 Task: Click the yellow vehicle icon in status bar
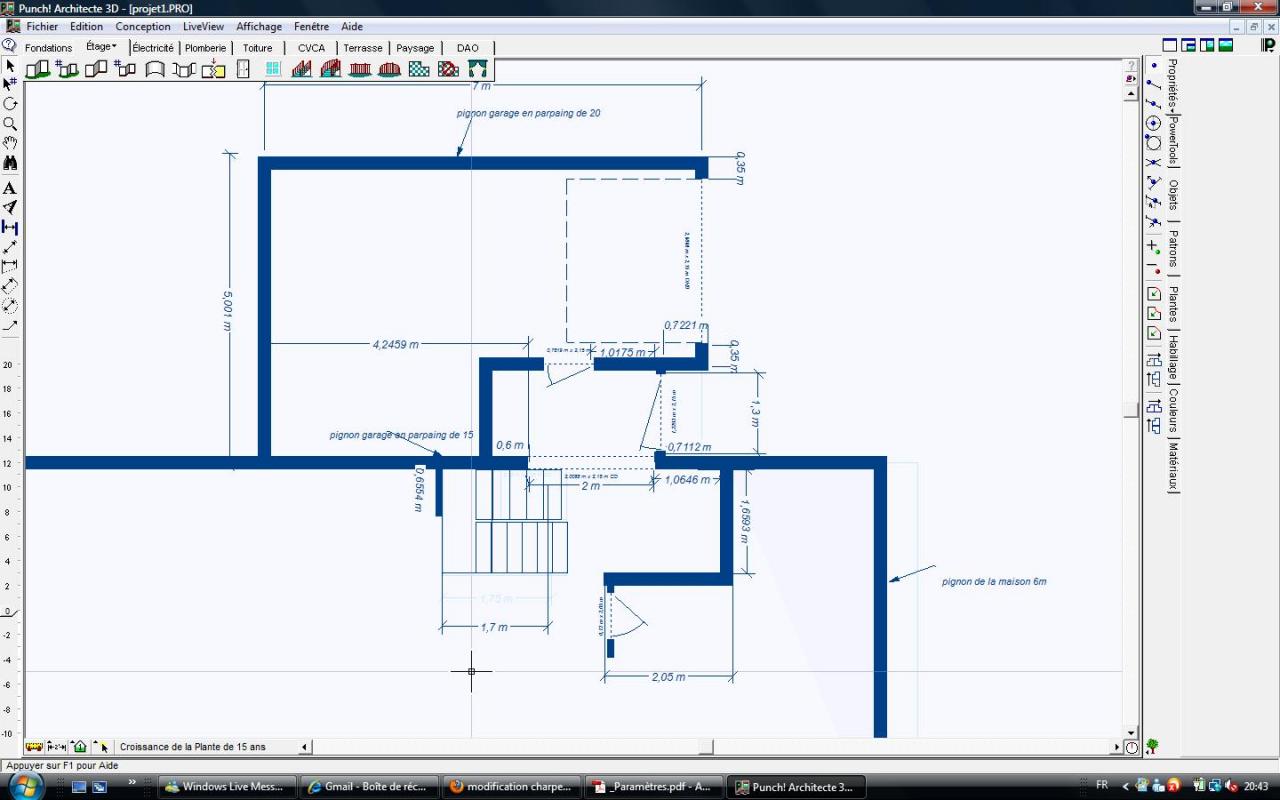(34, 746)
